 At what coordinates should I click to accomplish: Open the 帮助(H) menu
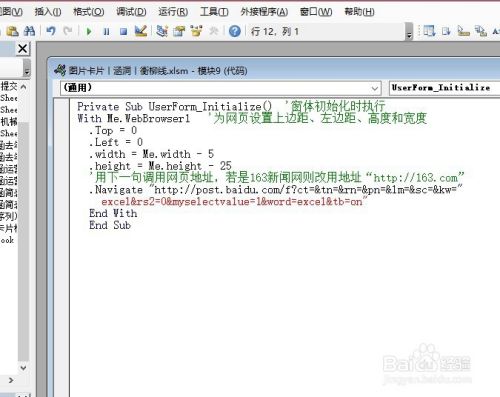(x=359, y=12)
